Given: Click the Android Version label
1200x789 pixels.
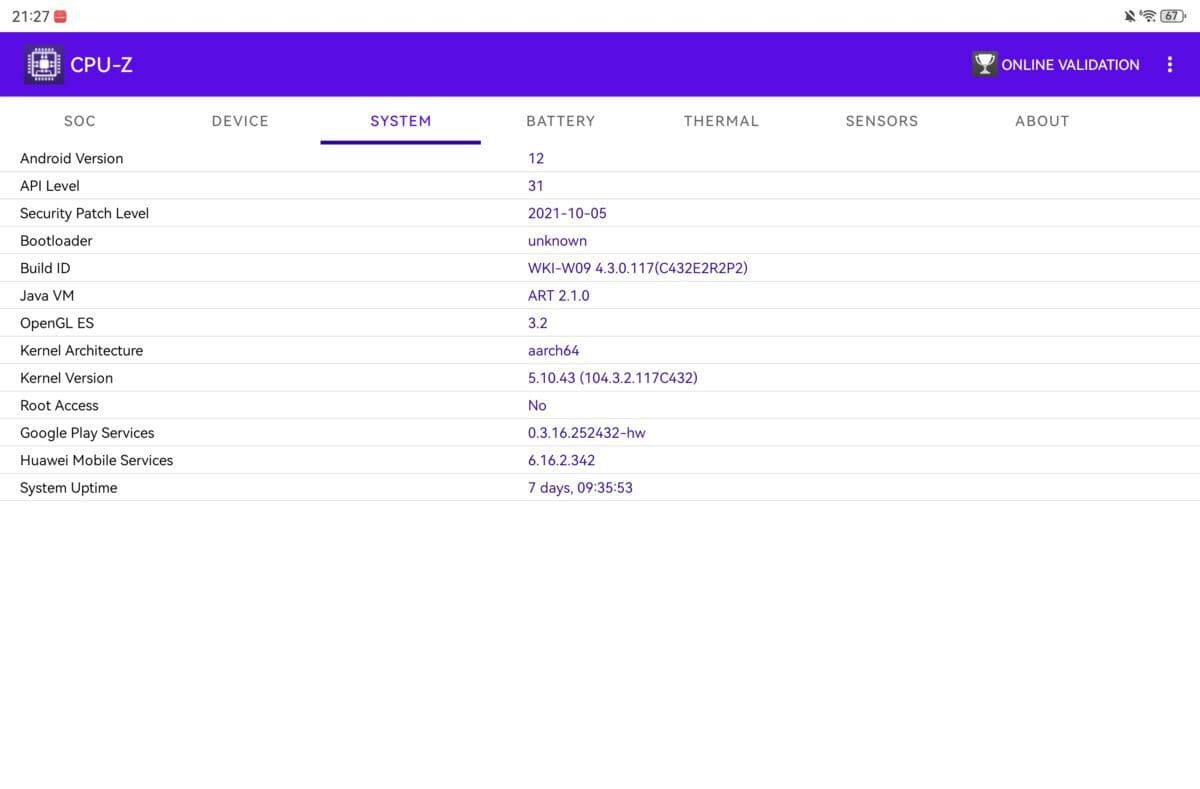Looking at the screenshot, I should tap(72, 158).
